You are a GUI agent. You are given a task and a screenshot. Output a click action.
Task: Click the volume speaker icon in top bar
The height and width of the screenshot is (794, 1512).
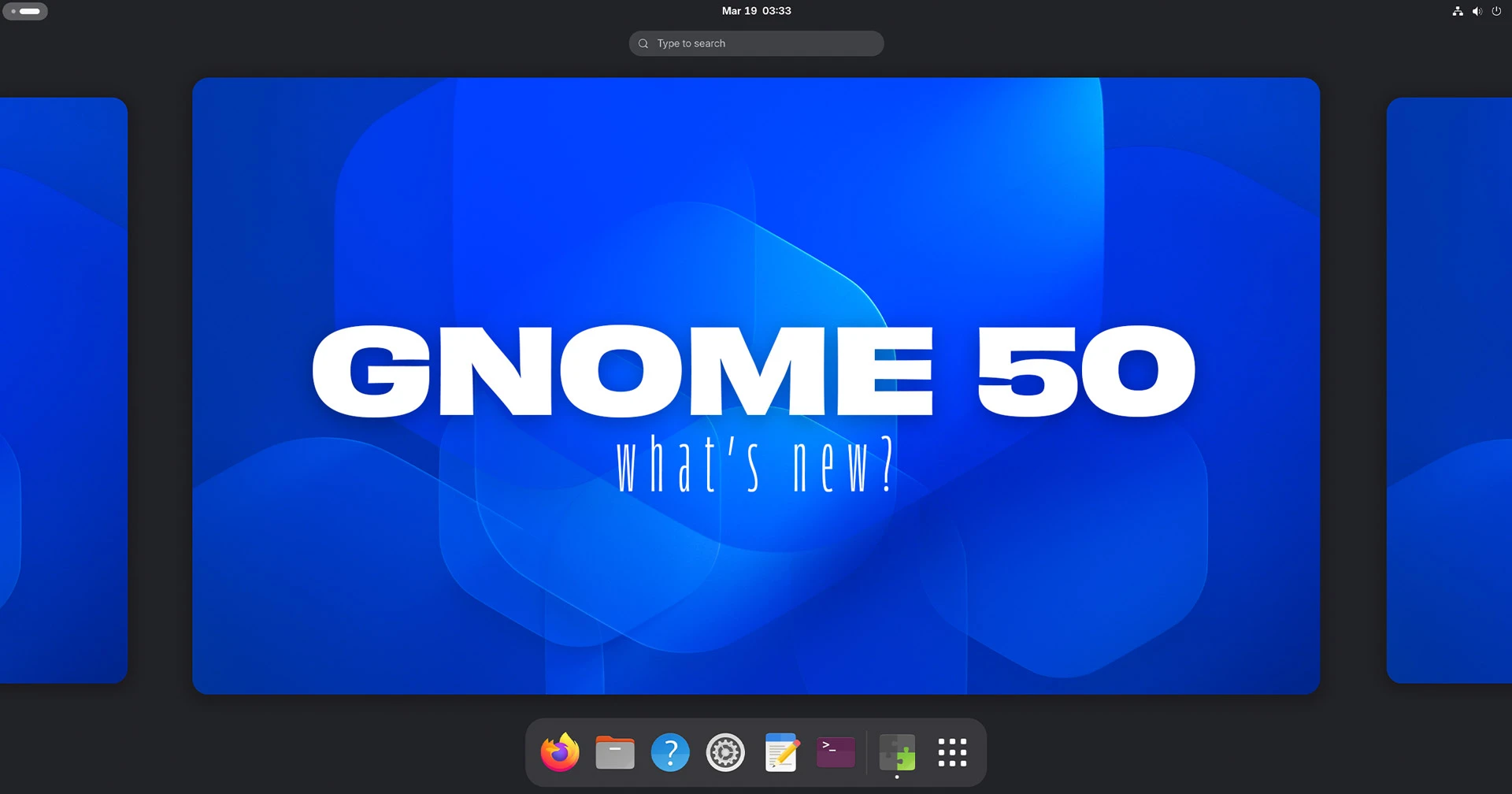coord(1477,11)
